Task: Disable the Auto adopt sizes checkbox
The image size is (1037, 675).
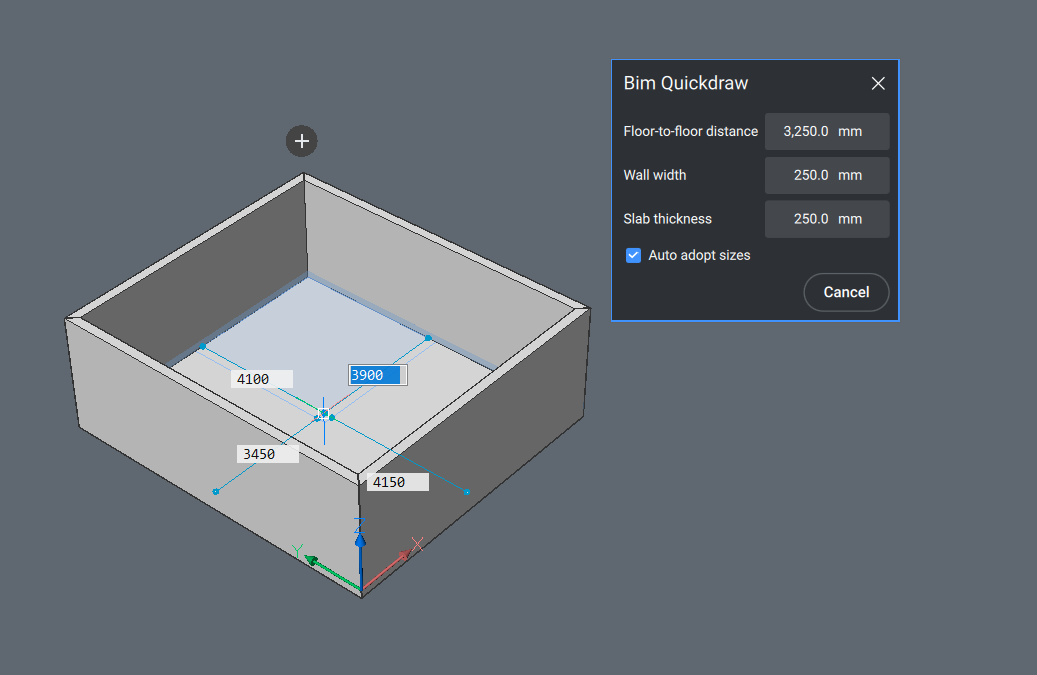Action: tap(633, 255)
